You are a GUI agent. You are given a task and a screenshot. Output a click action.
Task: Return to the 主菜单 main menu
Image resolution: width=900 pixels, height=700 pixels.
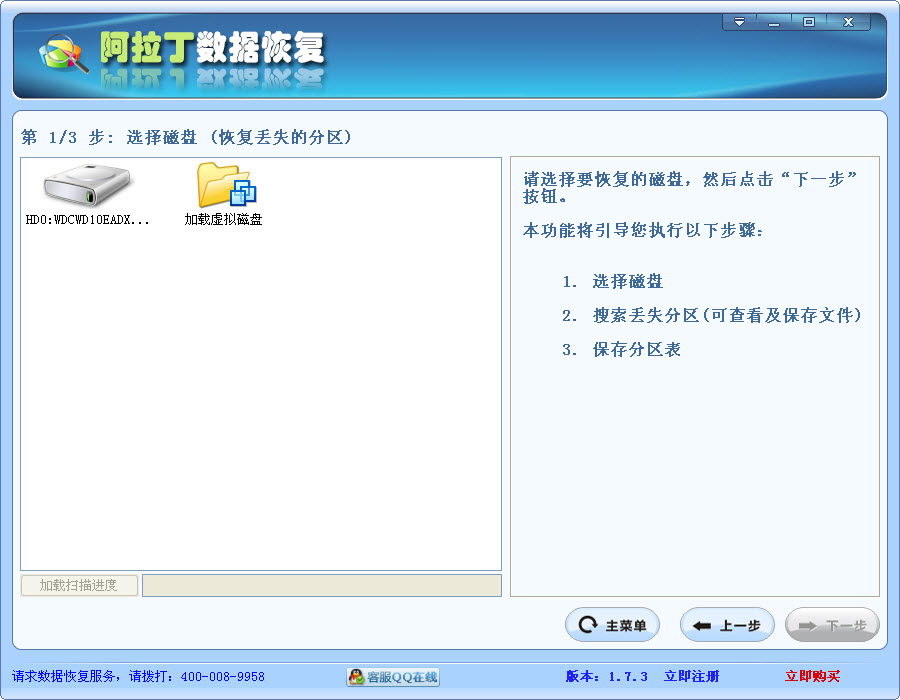[613, 626]
